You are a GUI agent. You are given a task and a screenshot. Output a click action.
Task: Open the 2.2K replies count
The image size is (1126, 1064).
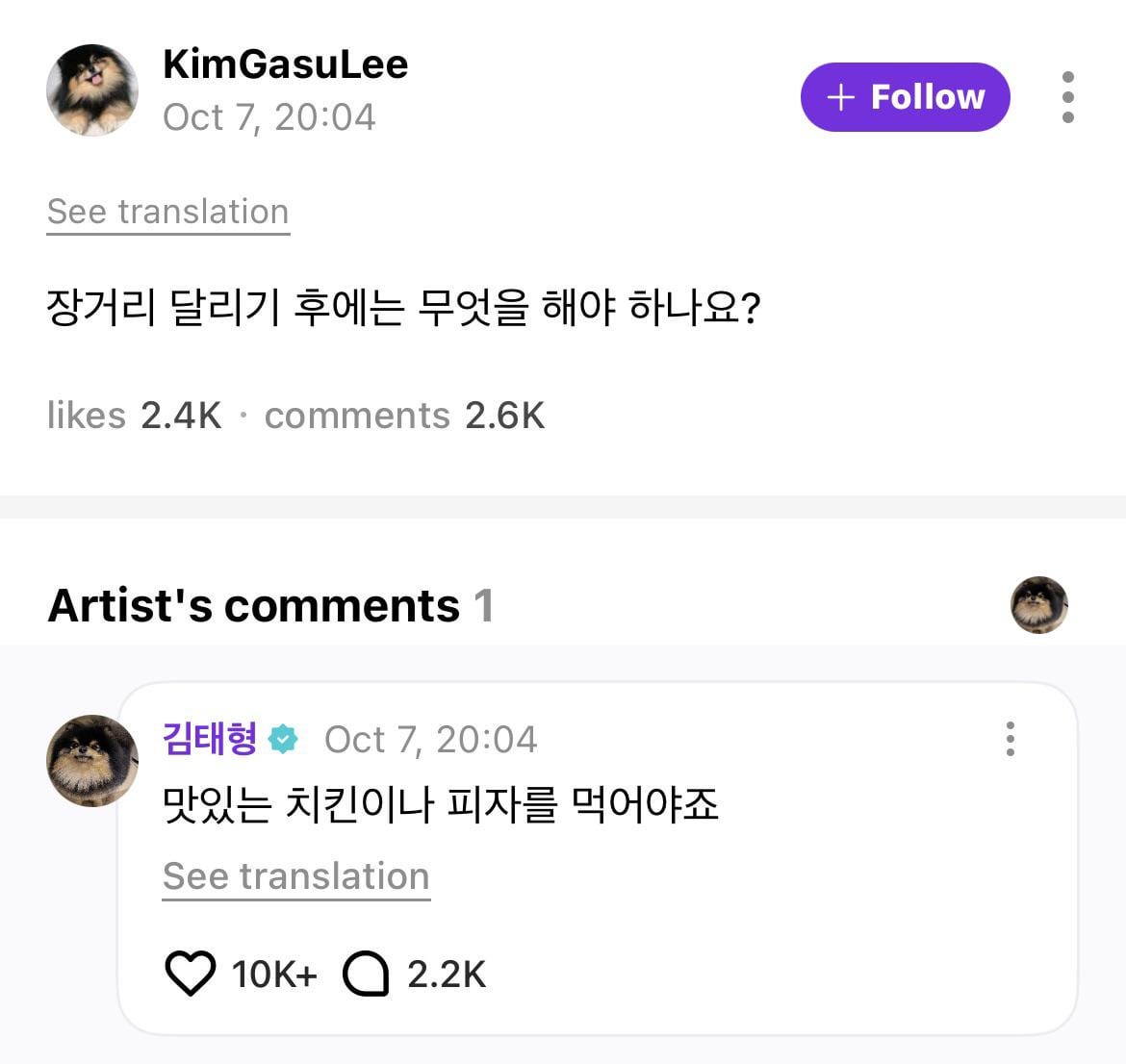coord(447,975)
